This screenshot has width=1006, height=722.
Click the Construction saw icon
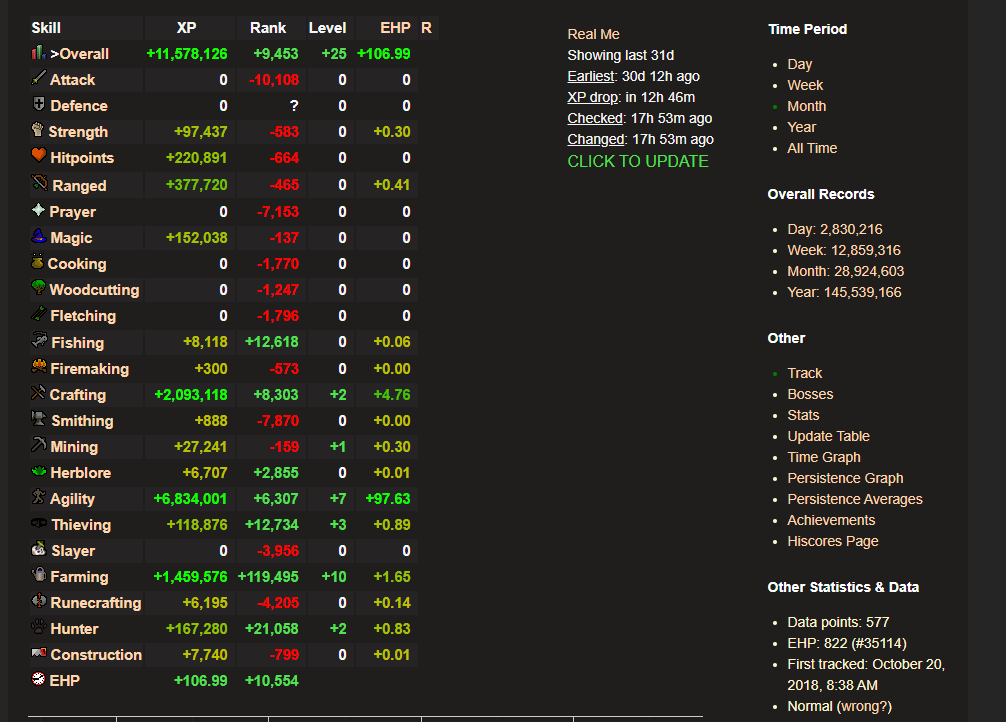pos(39,653)
